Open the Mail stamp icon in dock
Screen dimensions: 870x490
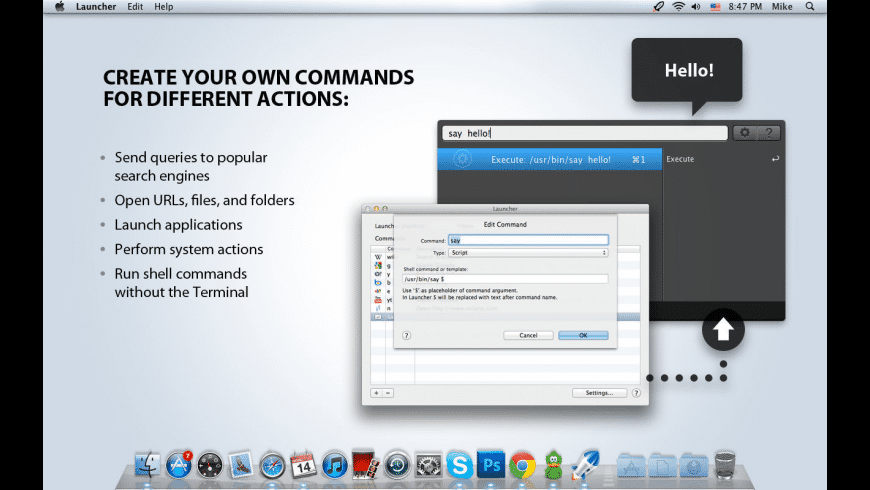tap(241, 465)
